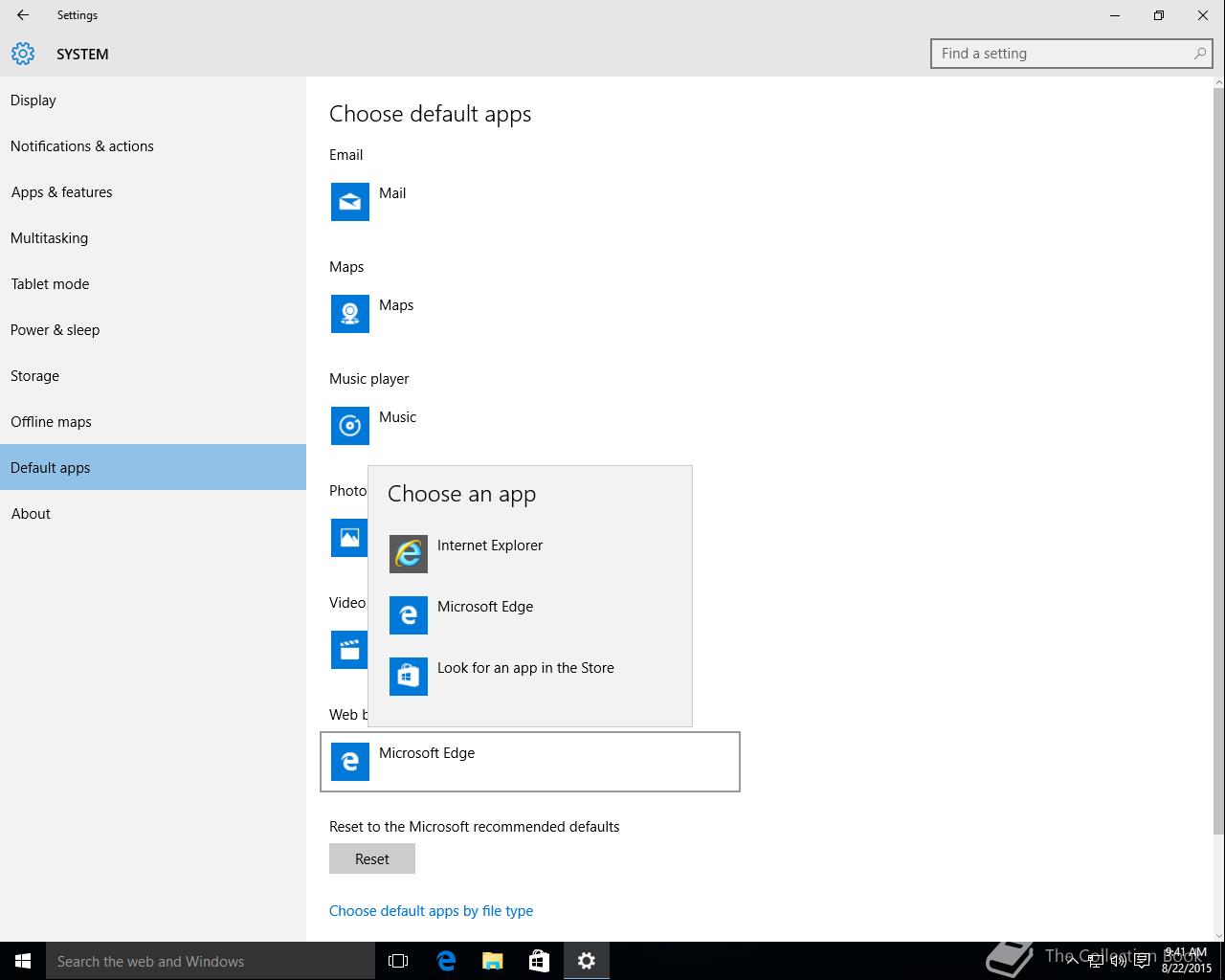The height and width of the screenshot is (980, 1225).
Task: Click the Mail default app label
Action: 392,192
